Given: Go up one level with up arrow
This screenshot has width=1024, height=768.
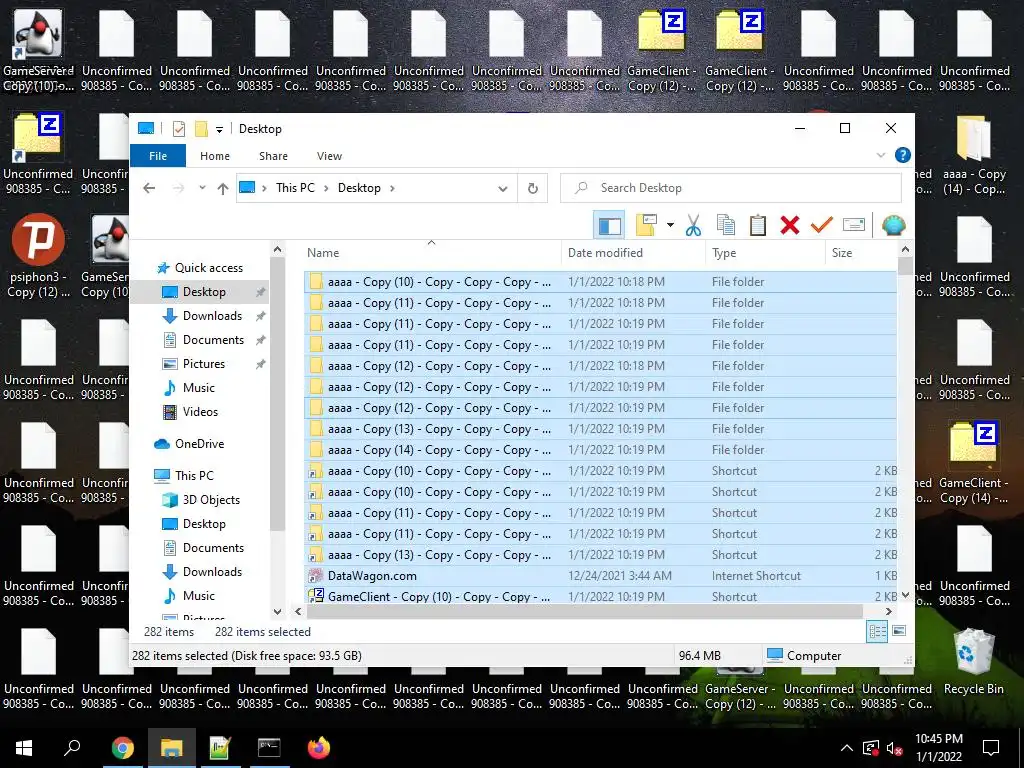Looking at the screenshot, I should click(x=223, y=188).
